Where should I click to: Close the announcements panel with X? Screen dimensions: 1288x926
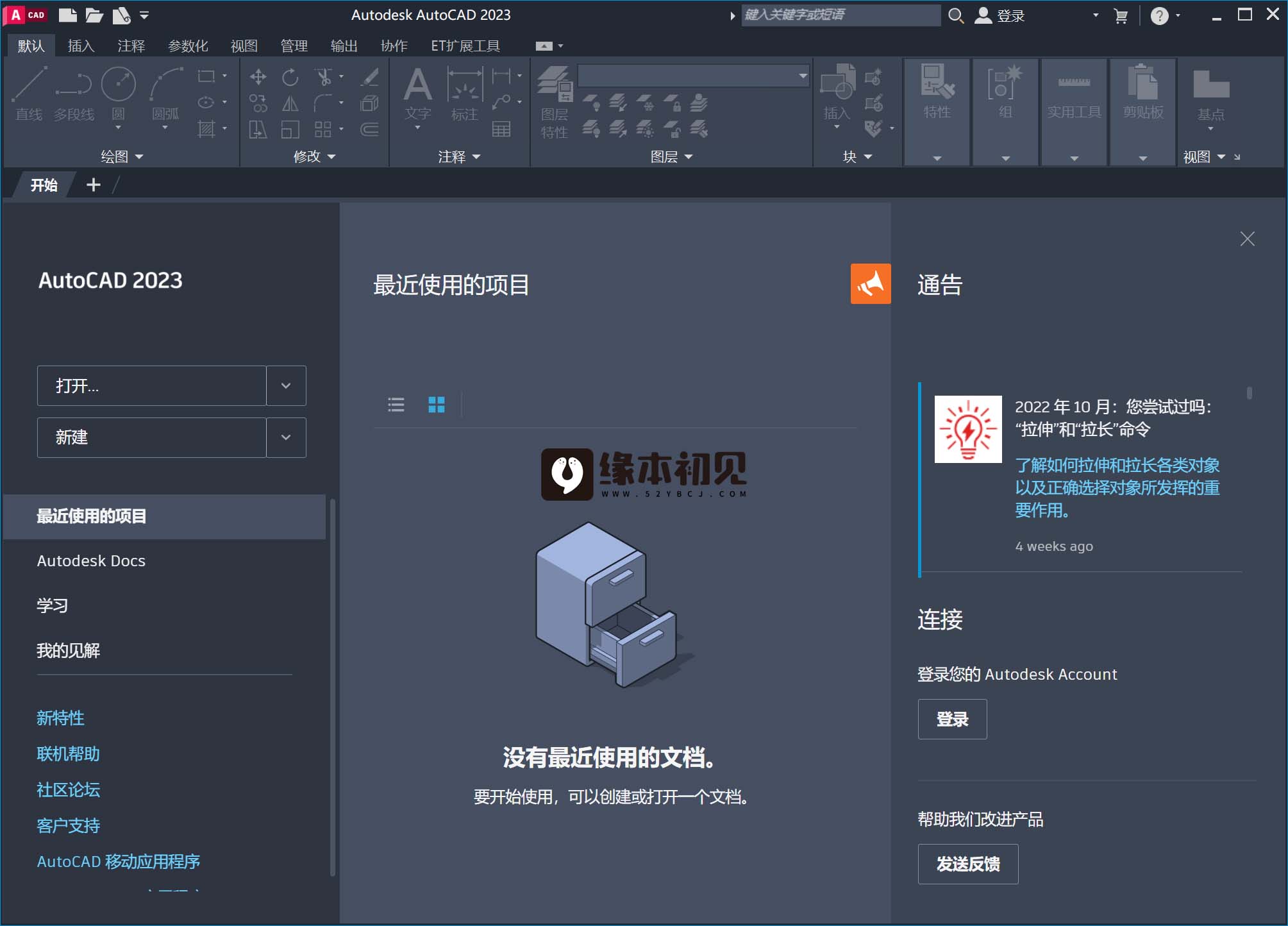1247,239
